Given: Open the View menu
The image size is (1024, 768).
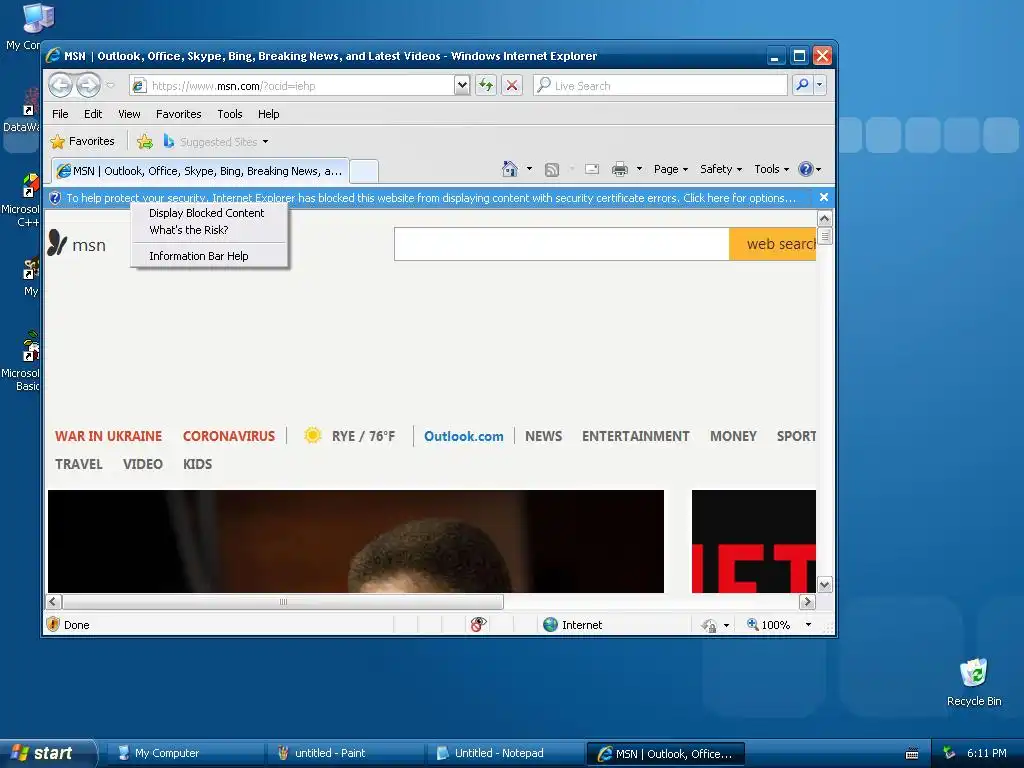Looking at the screenshot, I should 129,114.
